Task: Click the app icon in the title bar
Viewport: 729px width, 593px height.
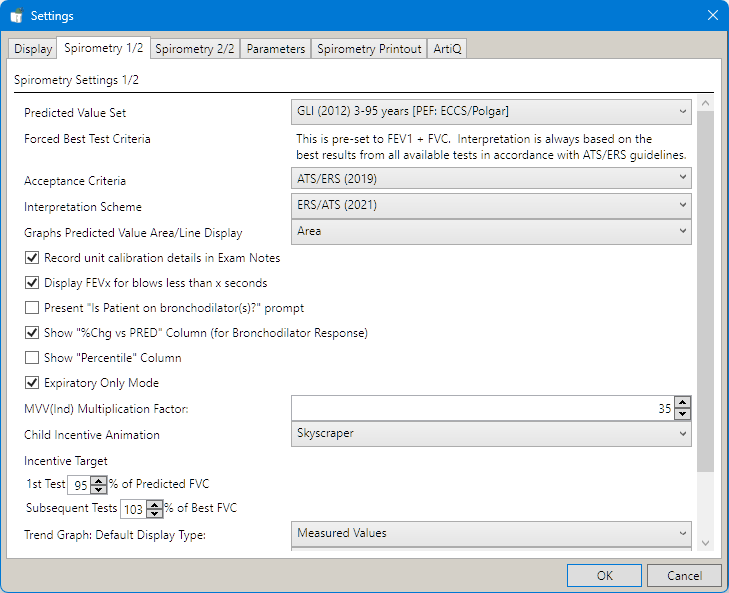Action: coord(16,16)
